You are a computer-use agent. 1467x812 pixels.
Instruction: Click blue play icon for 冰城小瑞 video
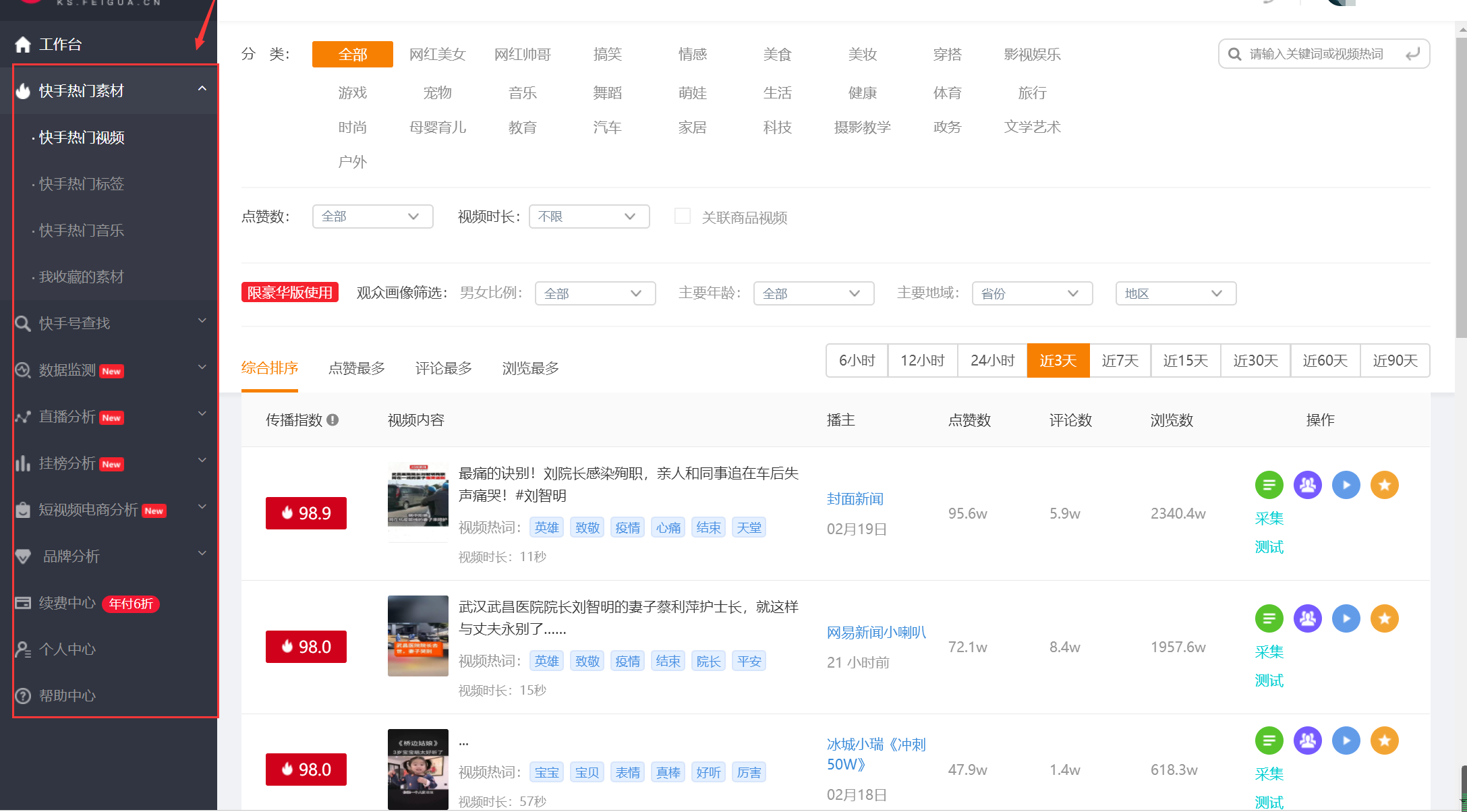pyautogui.click(x=1346, y=741)
